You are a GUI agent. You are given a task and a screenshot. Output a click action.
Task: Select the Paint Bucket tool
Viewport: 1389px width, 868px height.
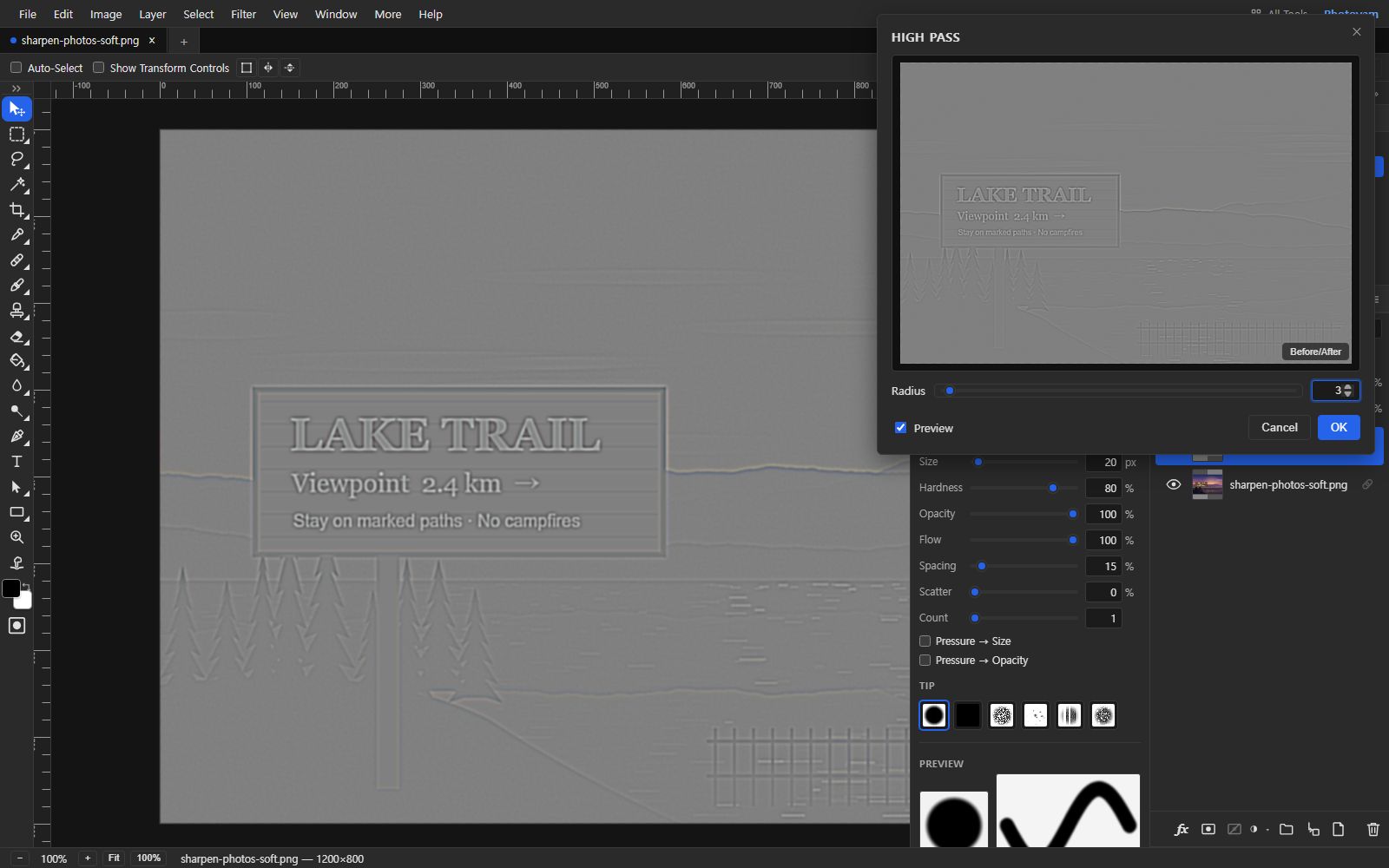(16, 361)
